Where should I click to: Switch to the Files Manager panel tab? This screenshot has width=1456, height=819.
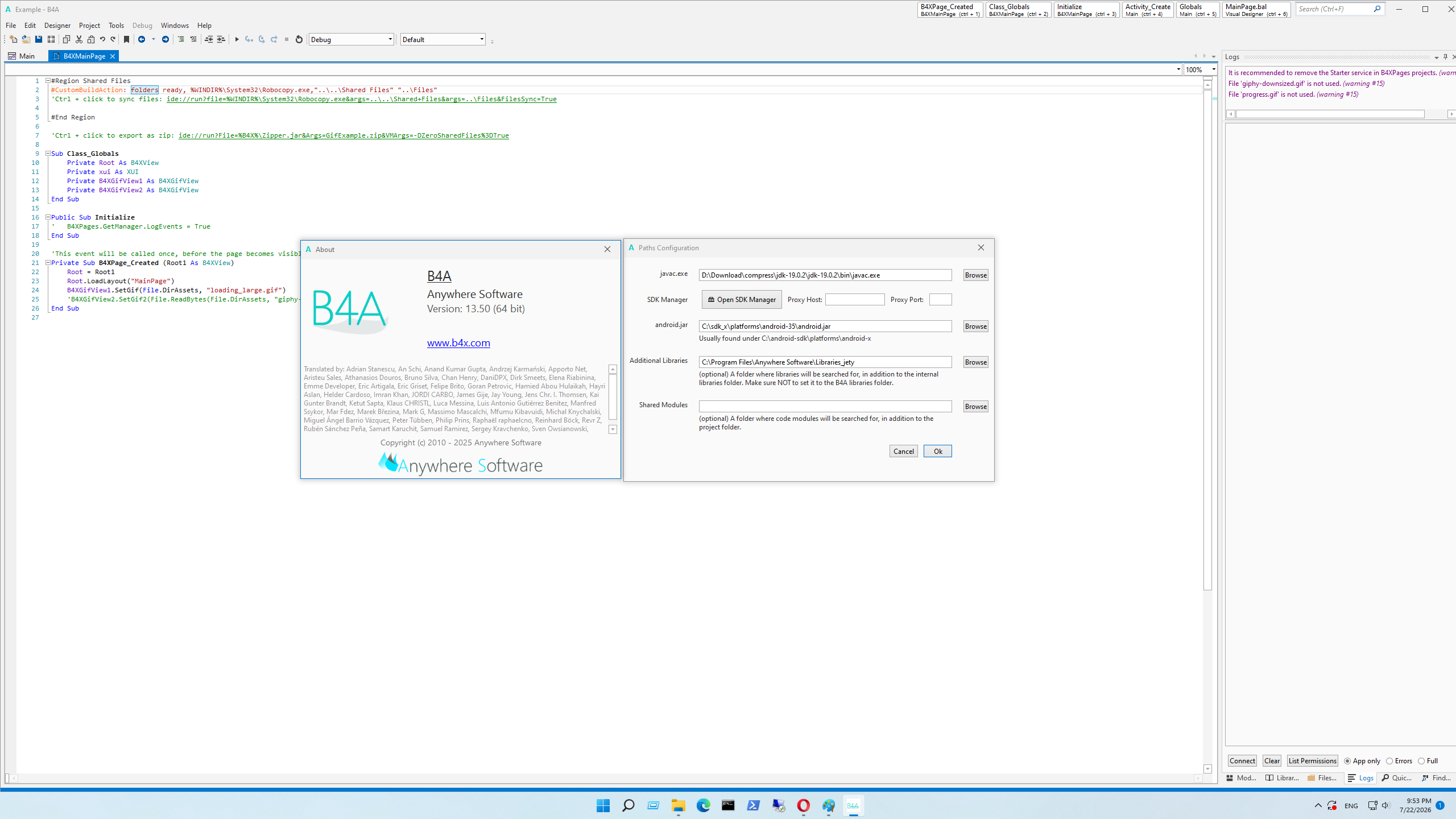point(1322,778)
